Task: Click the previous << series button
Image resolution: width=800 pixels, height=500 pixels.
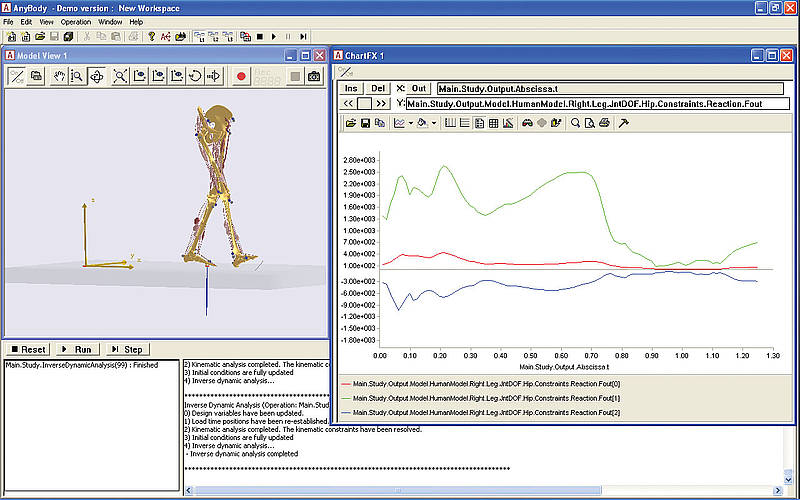Action: click(x=348, y=104)
